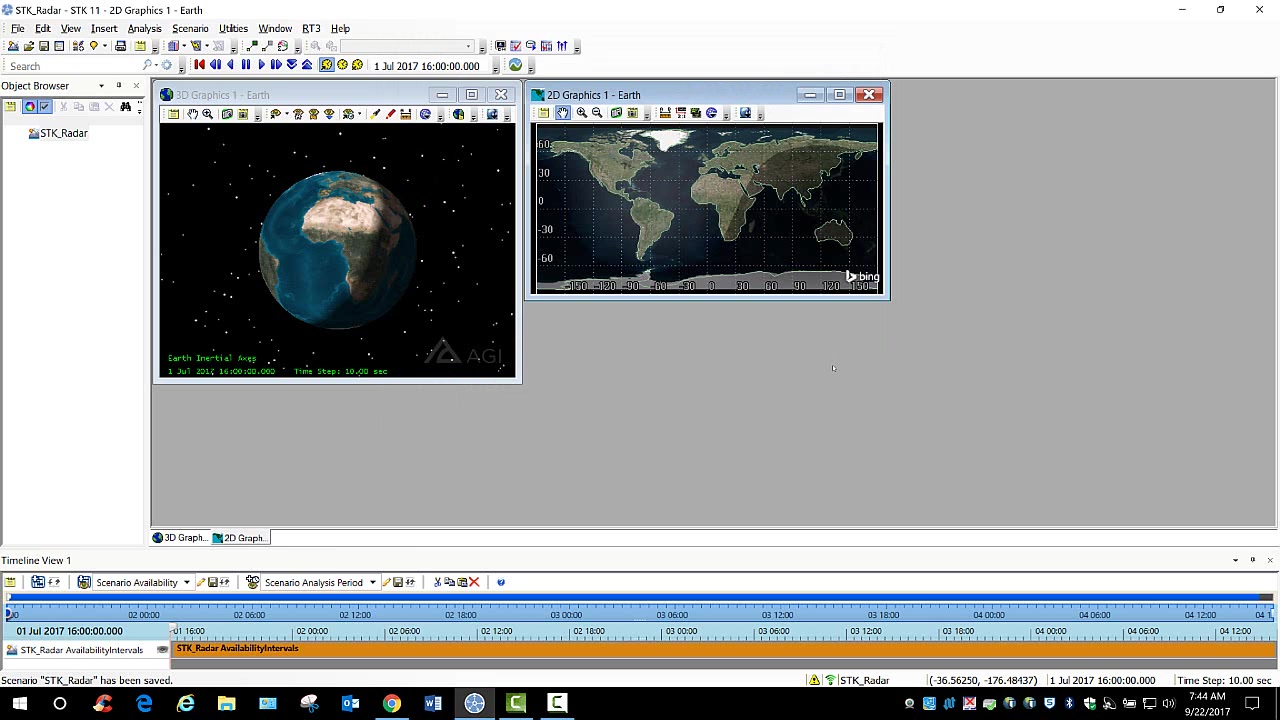Toggle the color wheel filter in Object Browser
The height and width of the screenshot is (720, 1280).
[x=29, y=107]
